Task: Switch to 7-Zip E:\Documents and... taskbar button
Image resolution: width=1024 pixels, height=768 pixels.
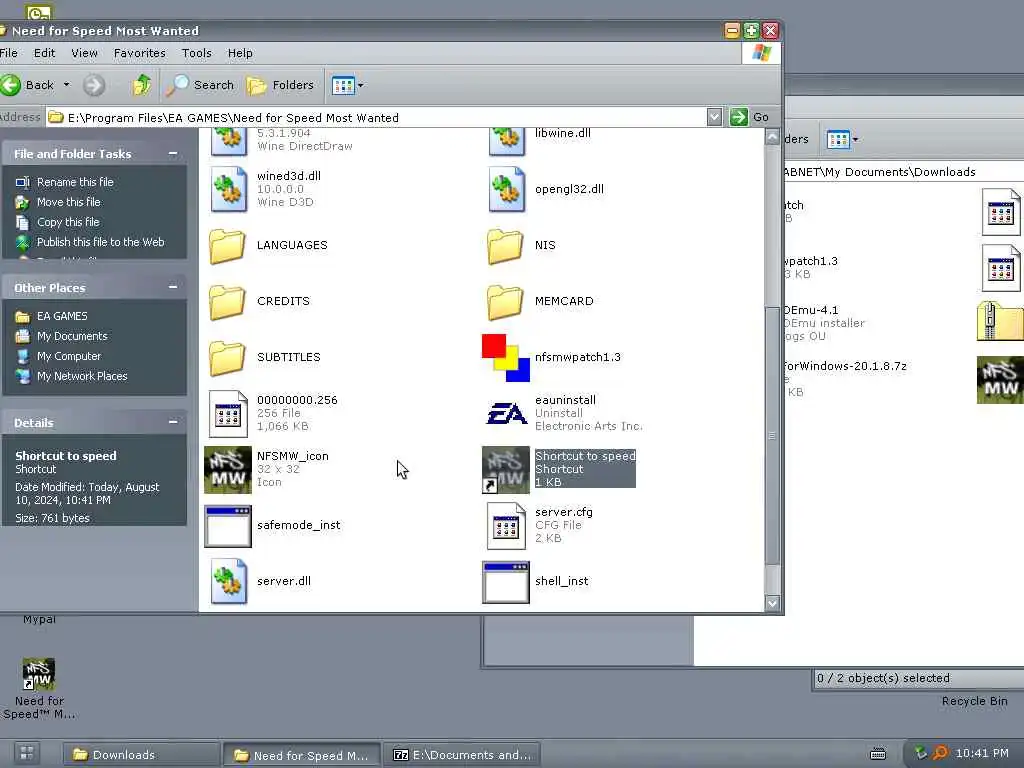Action: (x=462, y=754)
